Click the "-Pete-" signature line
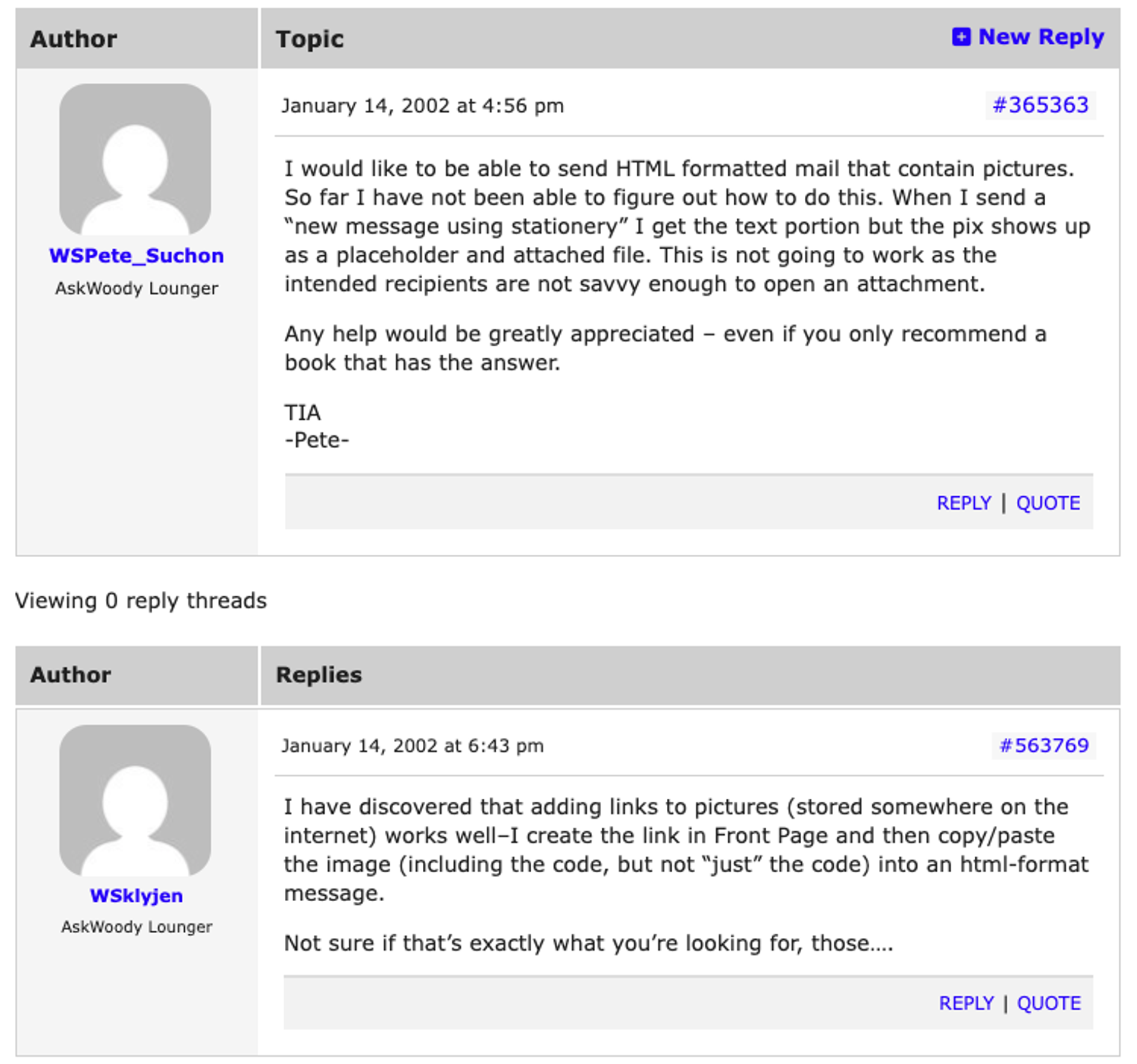1137x1064 pixels. pos(317,441)
